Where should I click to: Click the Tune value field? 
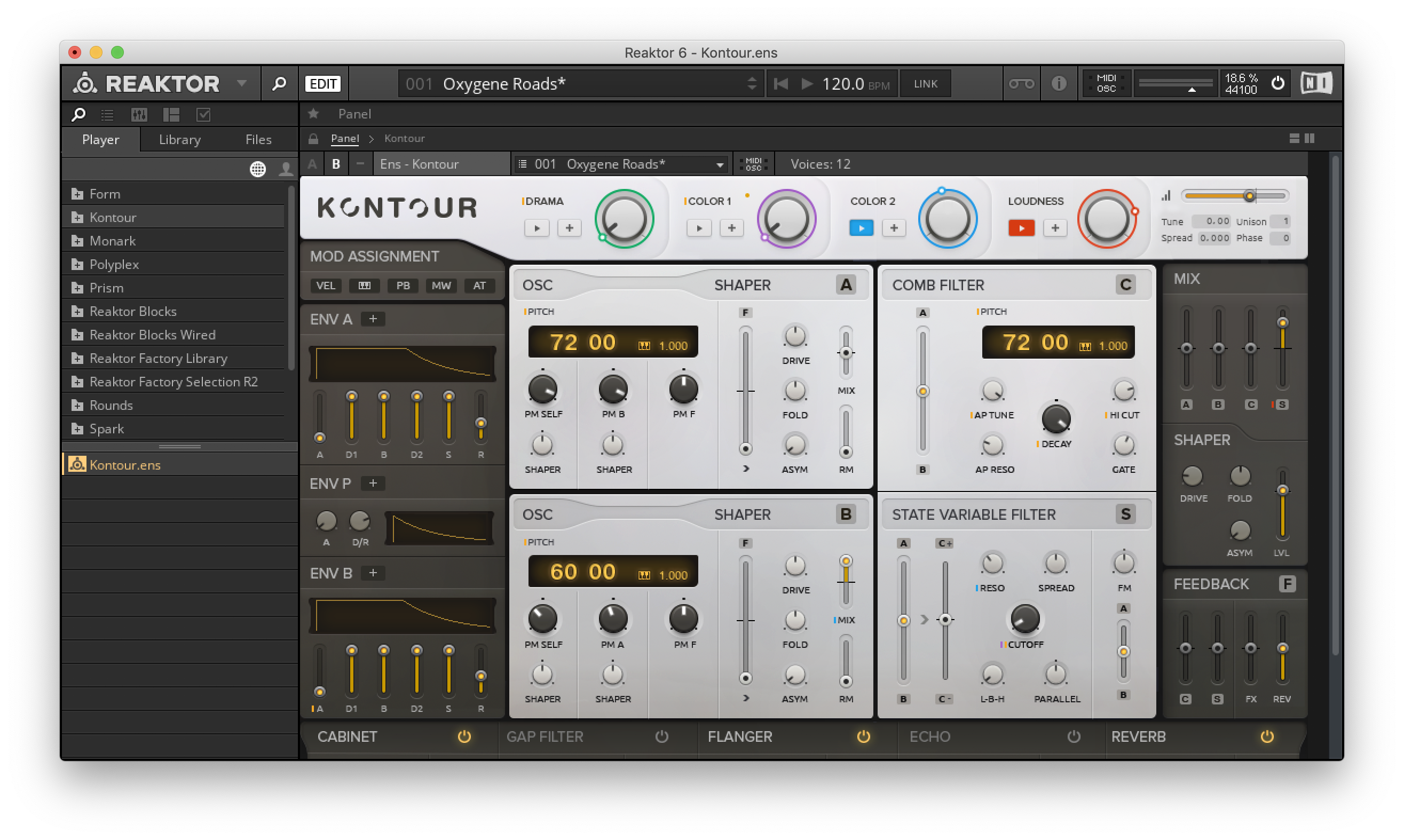point(1211,221)
